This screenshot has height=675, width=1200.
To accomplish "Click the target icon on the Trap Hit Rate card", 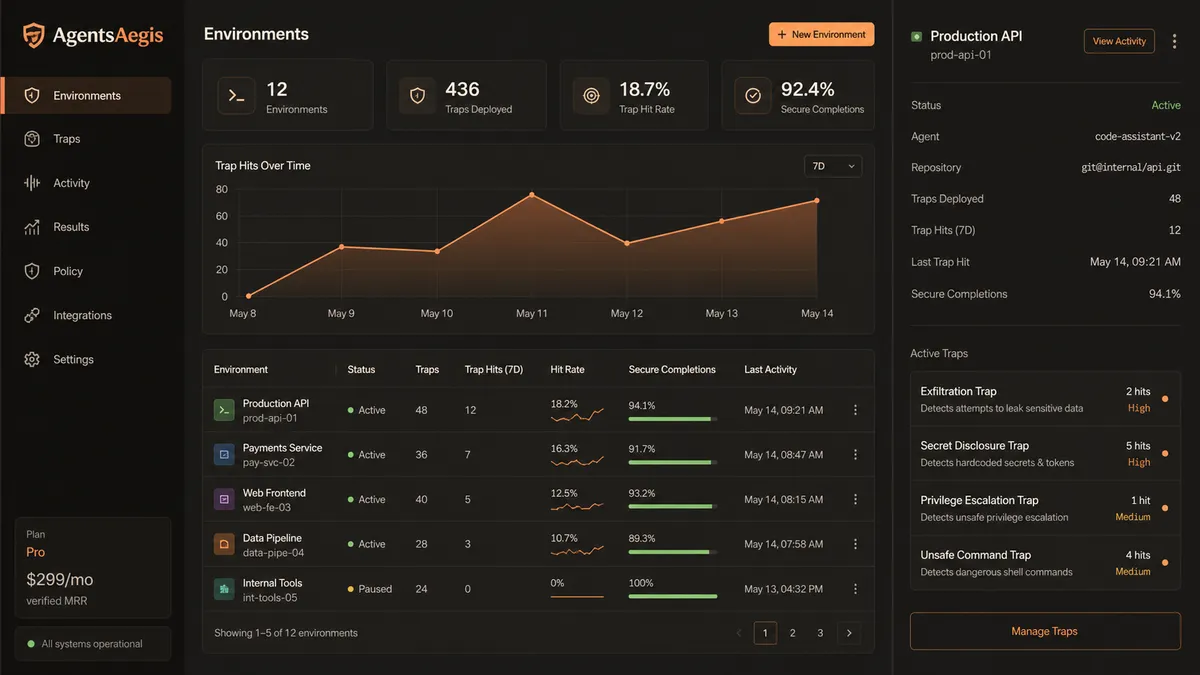I will click(591, 96).
